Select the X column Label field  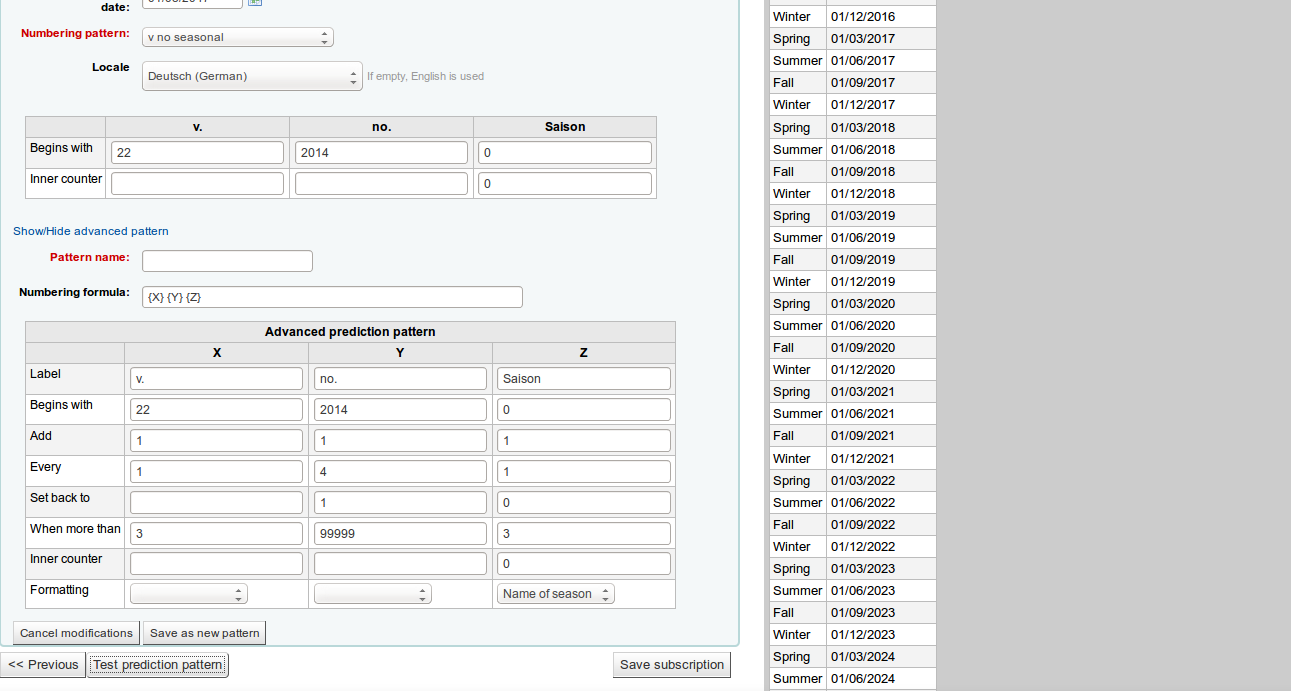216,379
